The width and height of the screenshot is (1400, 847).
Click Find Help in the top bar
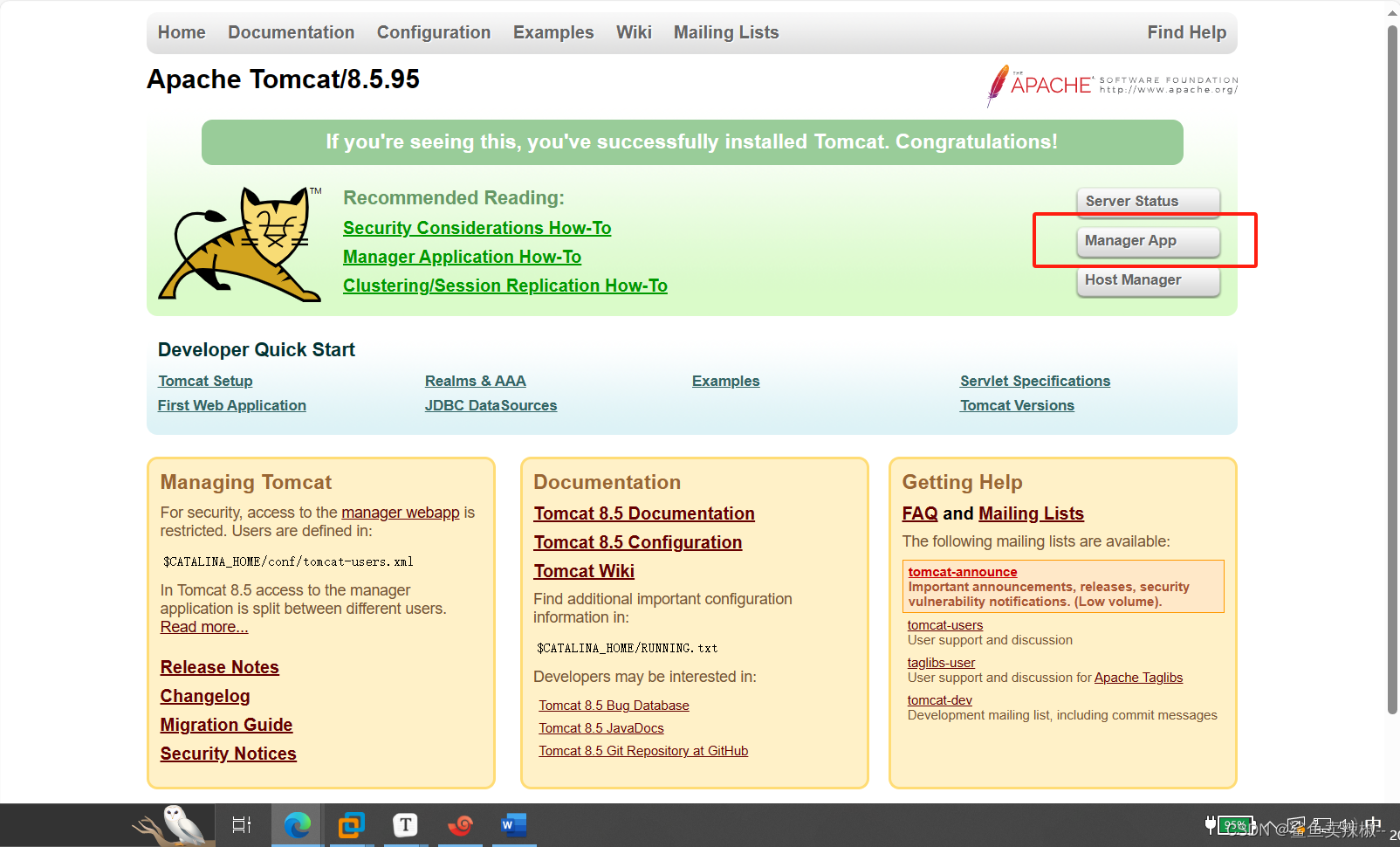click(x=1187, y=32)
